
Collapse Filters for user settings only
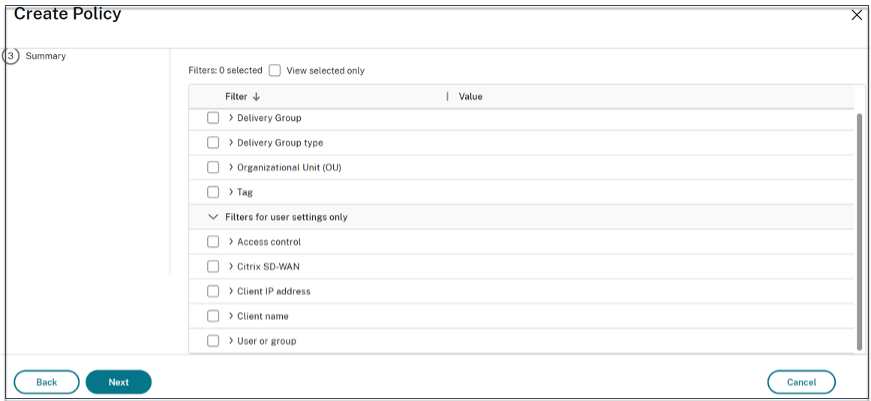[213, 217]
